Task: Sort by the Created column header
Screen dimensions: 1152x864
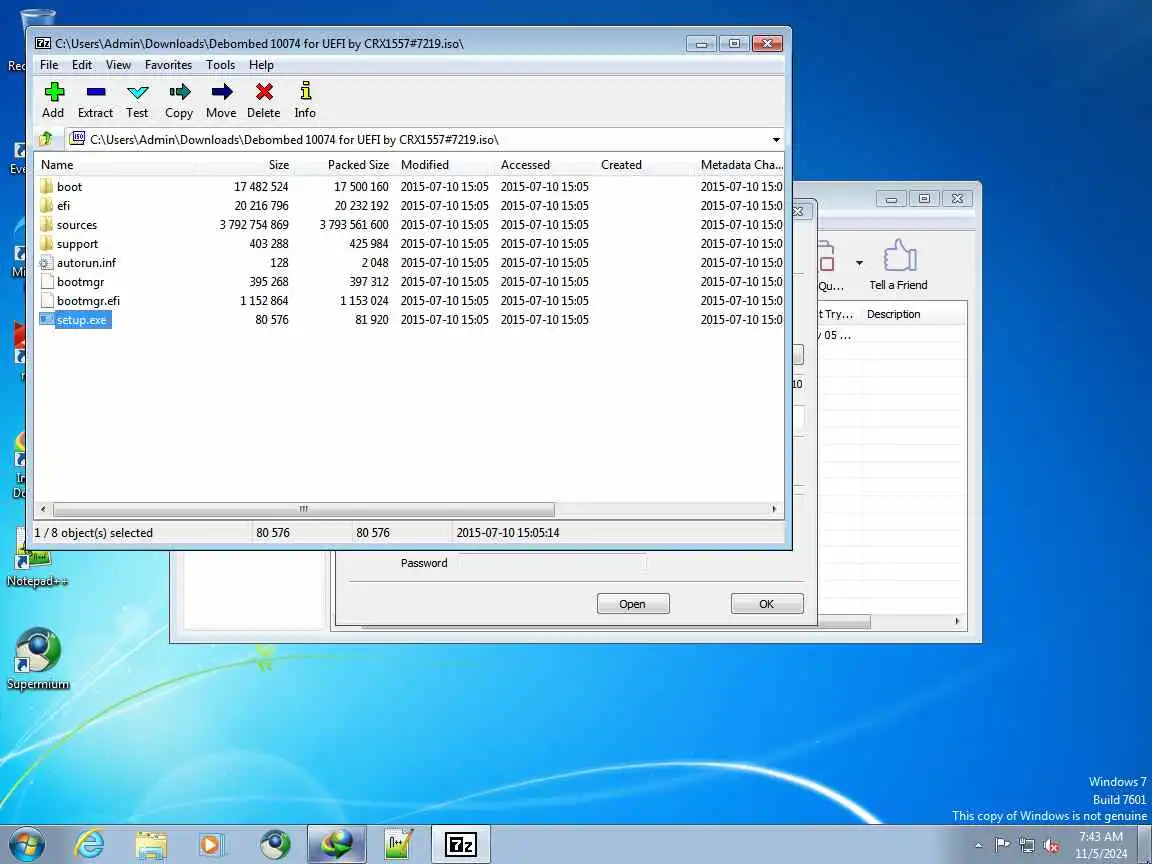Action: click(x=645, y=165)
